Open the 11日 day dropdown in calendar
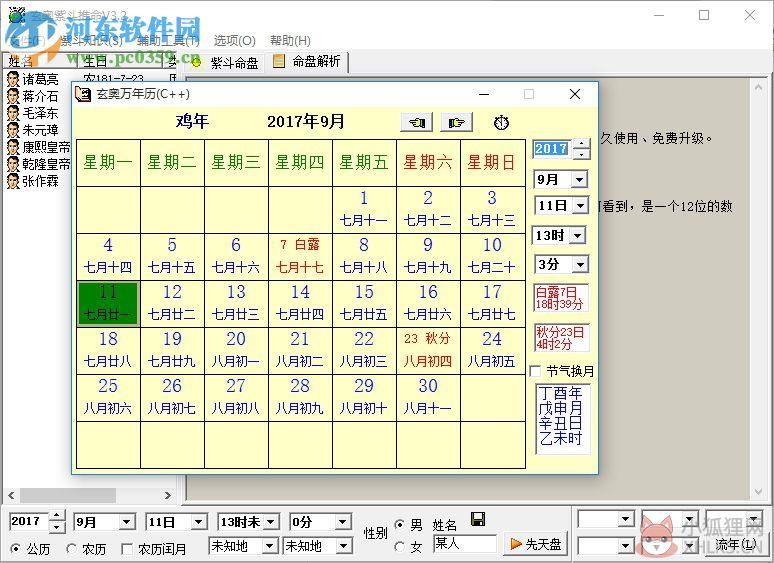Image resolution: width=774 pixels, height=563 pixels. pyautogui.click(x=580, y=205)
